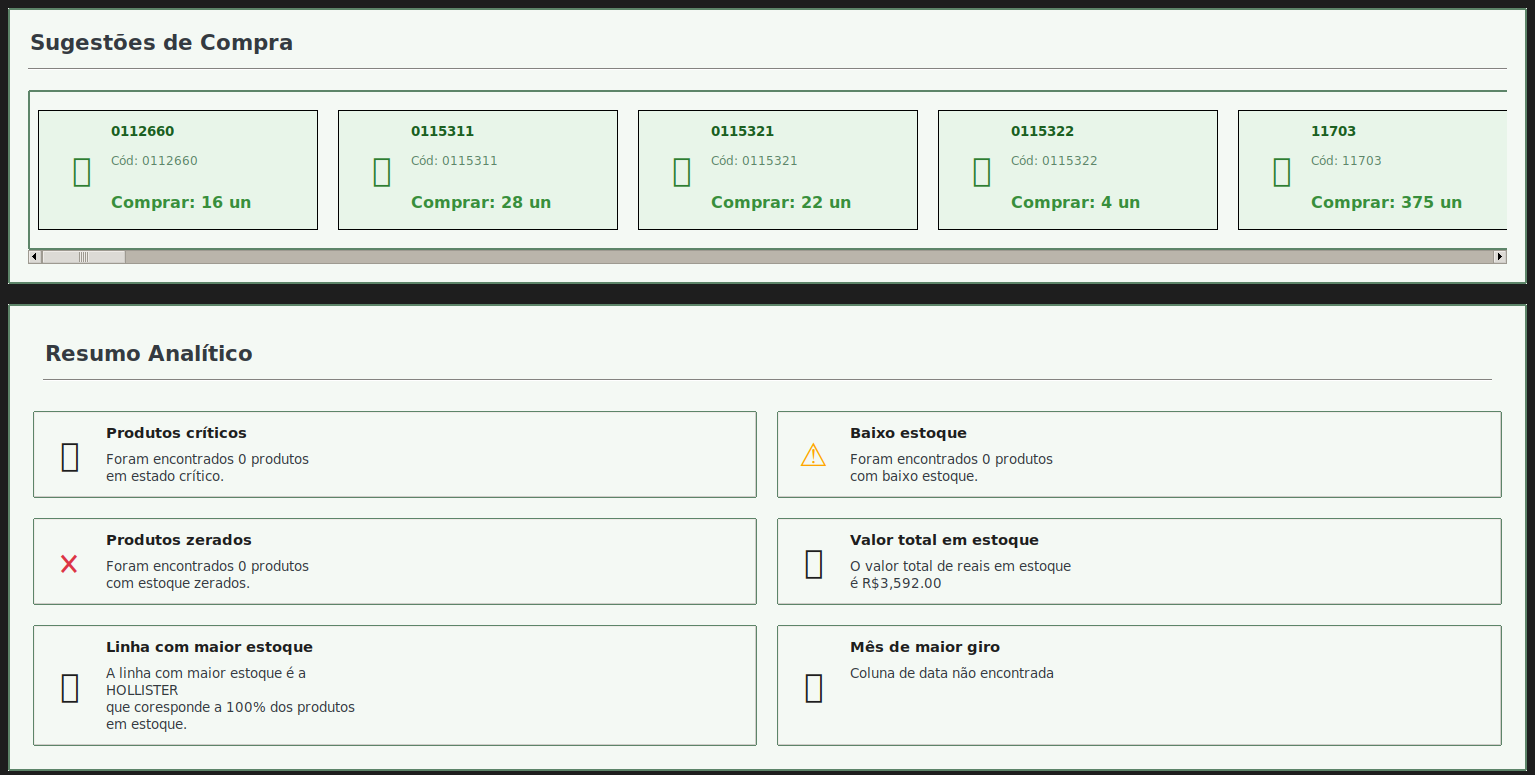Click the icon in product card 0112660

82,172
